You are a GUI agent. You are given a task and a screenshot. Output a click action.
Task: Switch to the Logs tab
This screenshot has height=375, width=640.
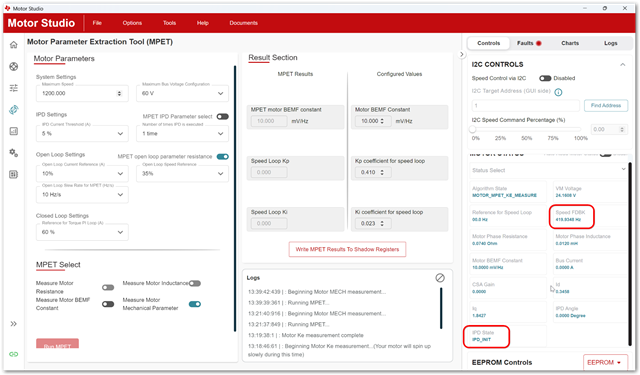611,43
